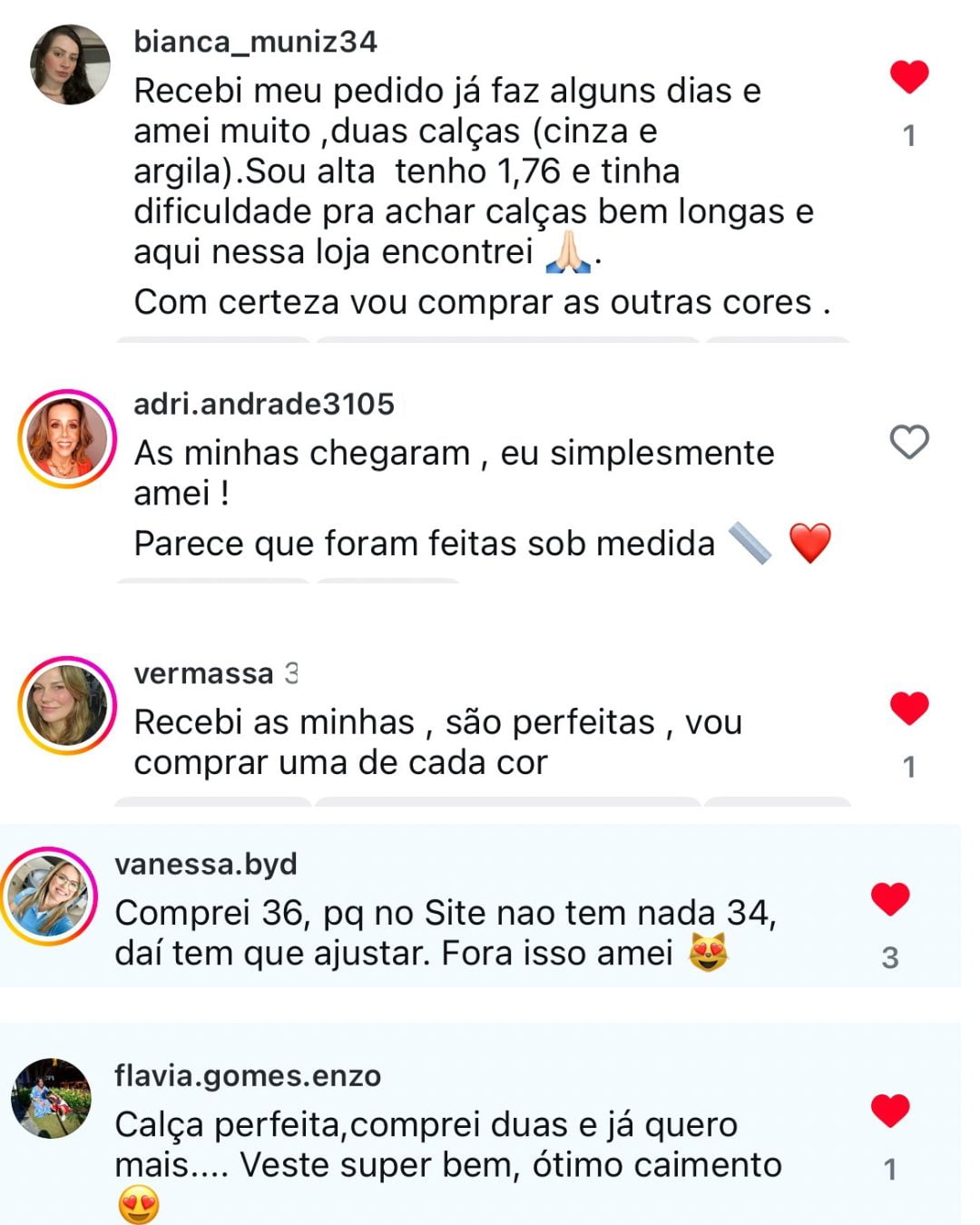Open bianca_muniz34's profile picture
The image size is (980, 1225).
click(70, 65)
